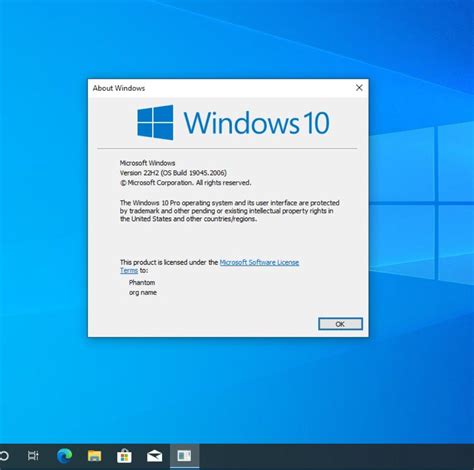The height and width of the screenshot is (470, 474).
Task: Click the "Microsoft Windows" text line
Action: tap(147, 163)
